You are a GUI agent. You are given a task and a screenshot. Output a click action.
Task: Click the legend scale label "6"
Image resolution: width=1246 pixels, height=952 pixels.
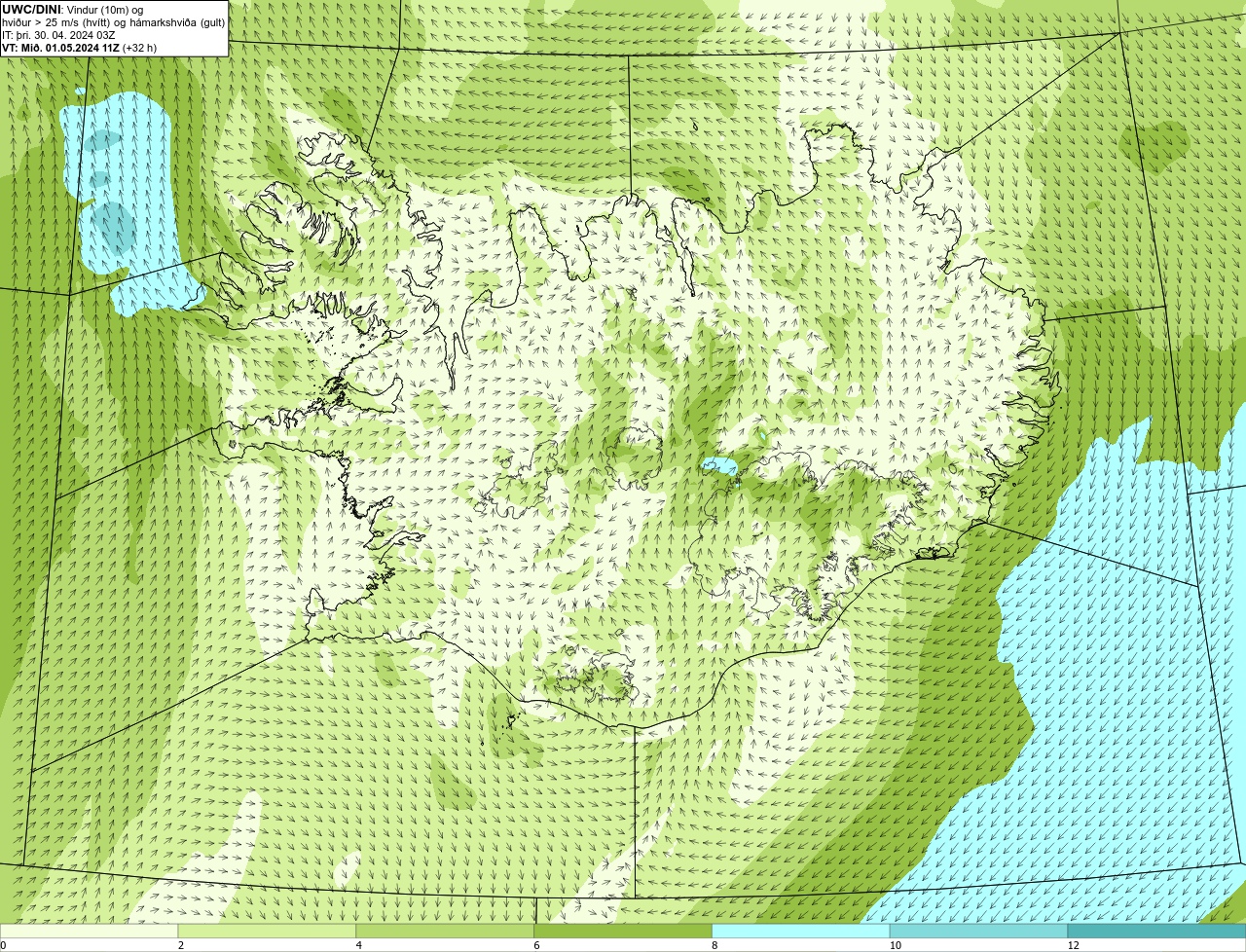(x=536, y=945)
